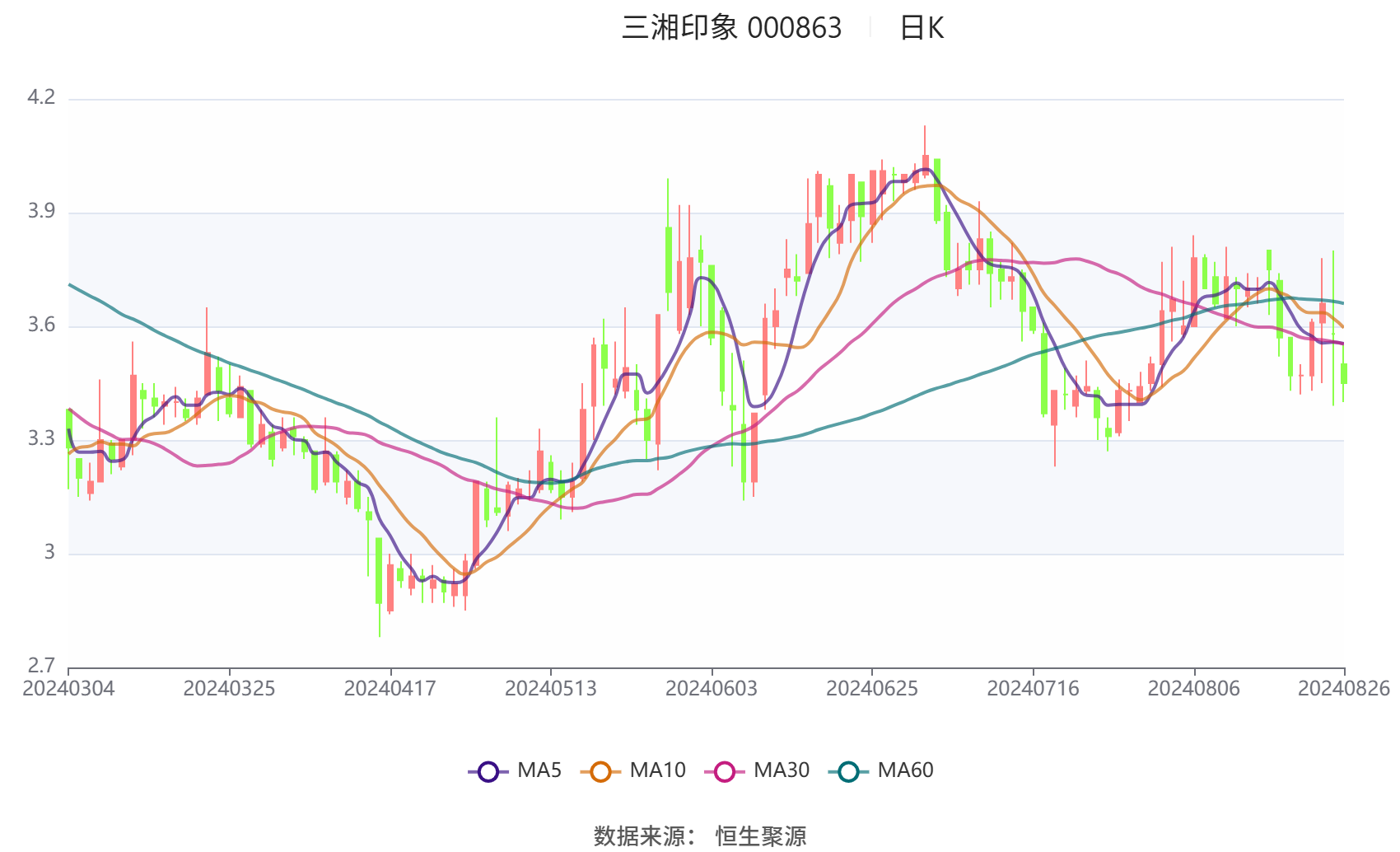Click the 20240716 x-axis date label

[x=1033, y=688]
